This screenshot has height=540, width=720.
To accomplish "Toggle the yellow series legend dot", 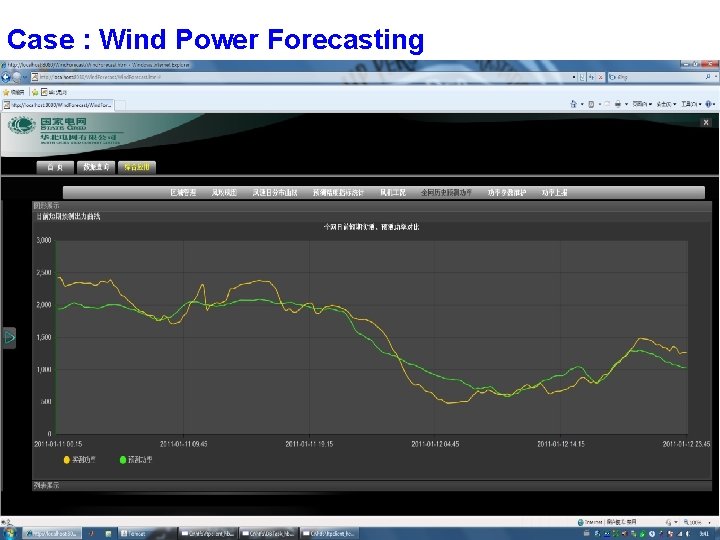I will pyautogui.click(x=67, y=460).
